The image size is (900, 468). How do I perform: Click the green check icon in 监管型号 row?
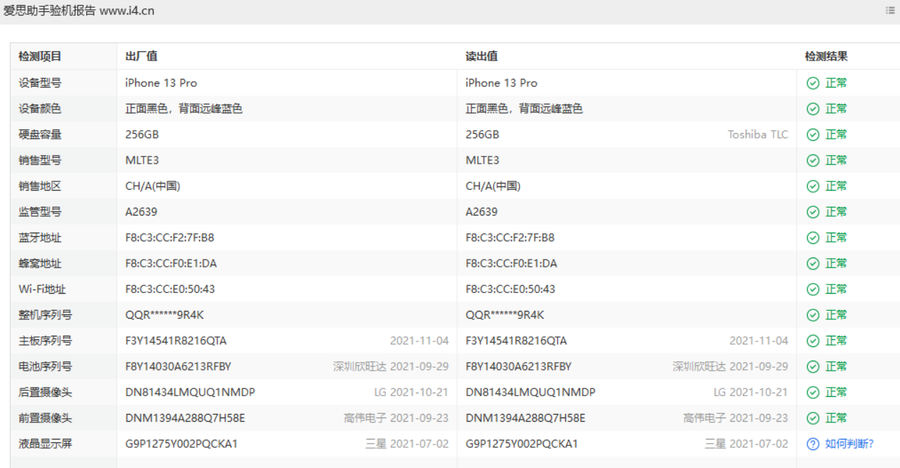(813, 212)
